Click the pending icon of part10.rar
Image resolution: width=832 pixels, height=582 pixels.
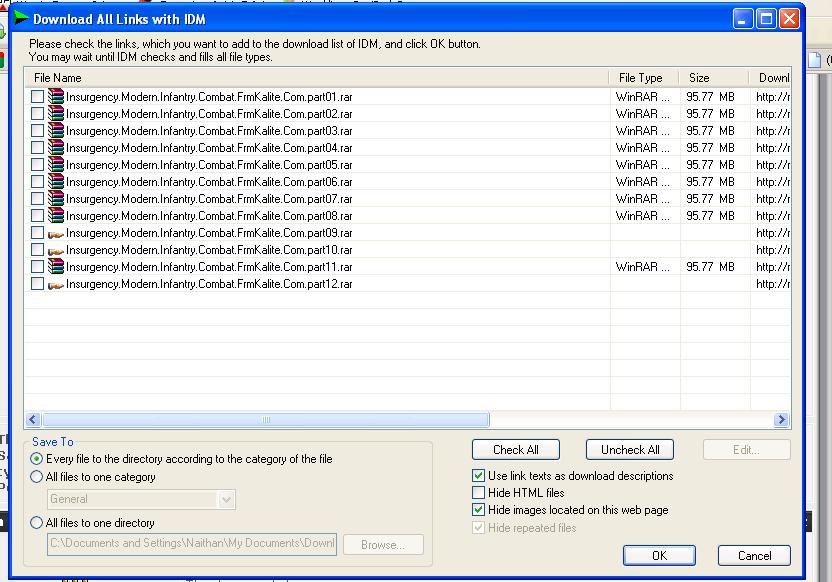(56, 251)
